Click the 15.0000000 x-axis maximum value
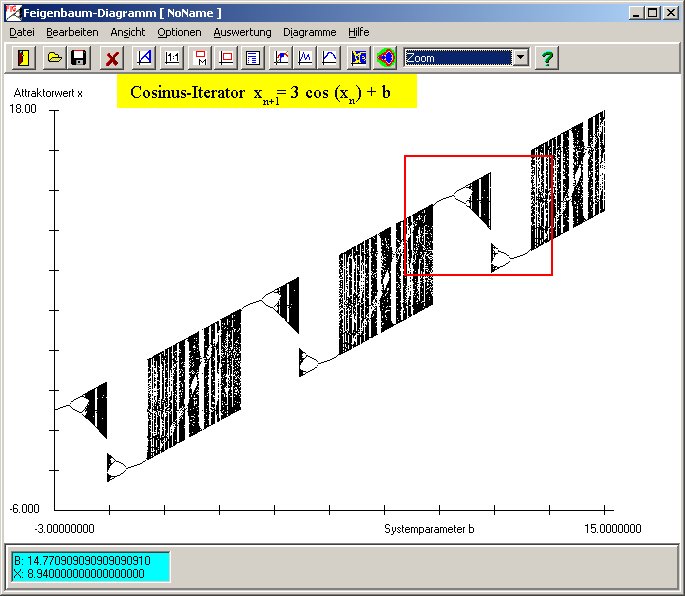685x596 pixels. (x=612, y=529)
